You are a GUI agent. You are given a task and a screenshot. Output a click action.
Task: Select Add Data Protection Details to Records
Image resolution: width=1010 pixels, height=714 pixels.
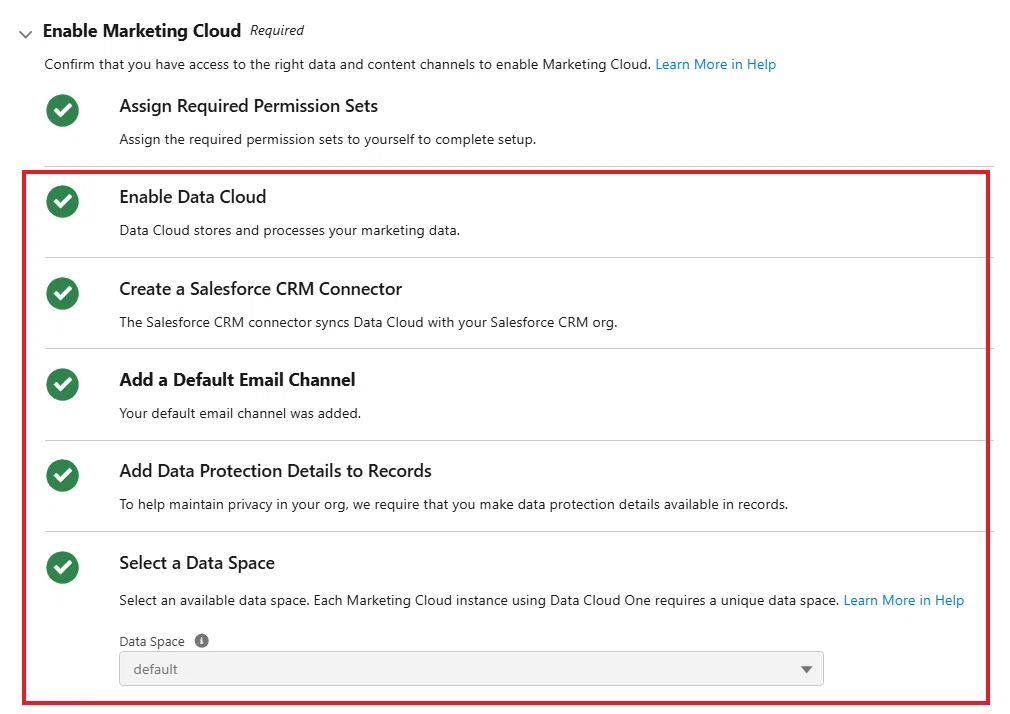[275, 471]
